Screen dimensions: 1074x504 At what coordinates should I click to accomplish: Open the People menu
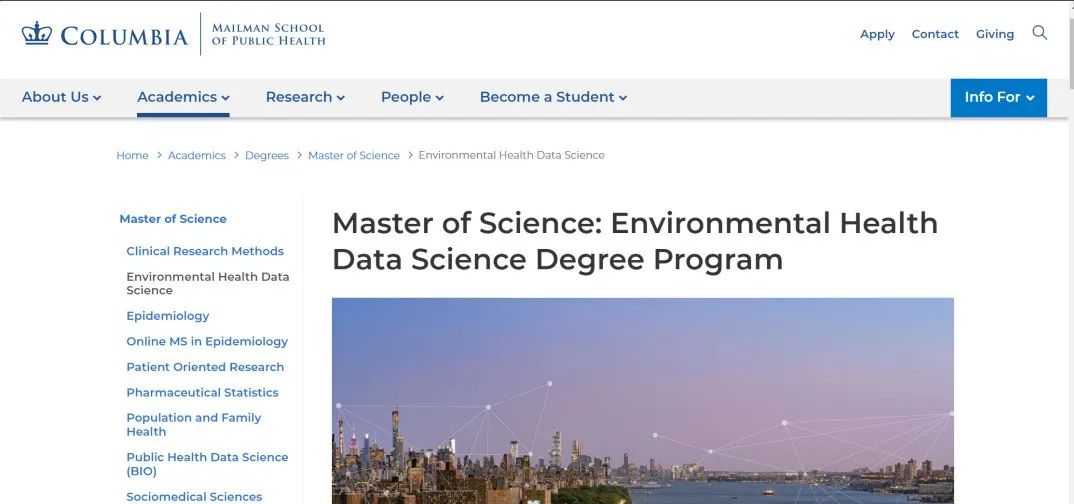tap(412, 97)
